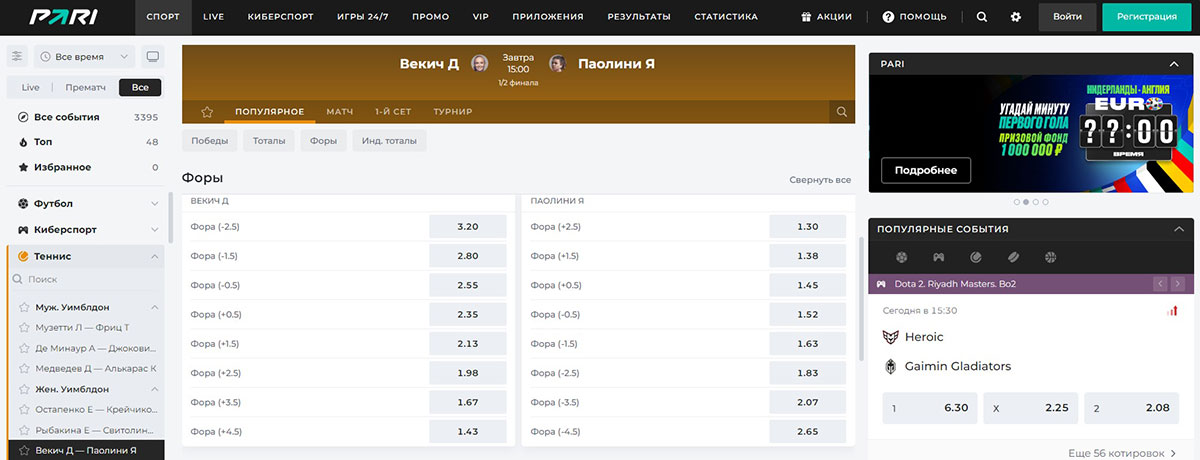This screenshot has height=460, width=1200.
Task: Collapse the PARI banner panel
Action: tap(1176, 64)
